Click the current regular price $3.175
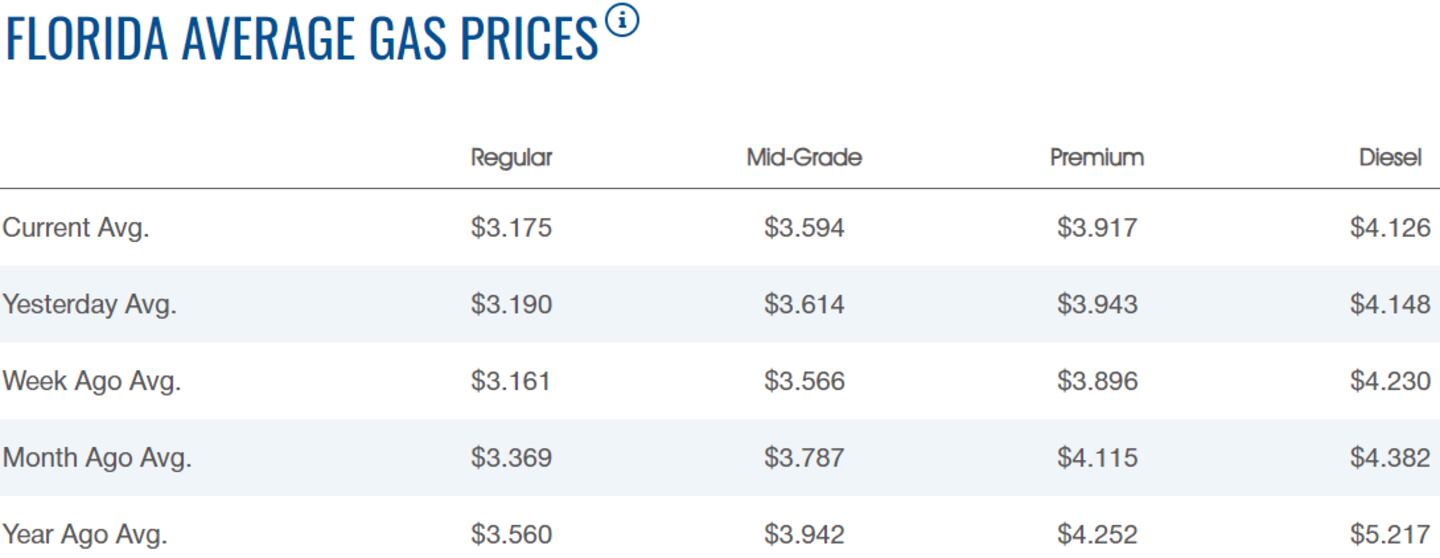The height and width of the screenshot is (558, 1440). pyautogui.click(x=511, y=228)
